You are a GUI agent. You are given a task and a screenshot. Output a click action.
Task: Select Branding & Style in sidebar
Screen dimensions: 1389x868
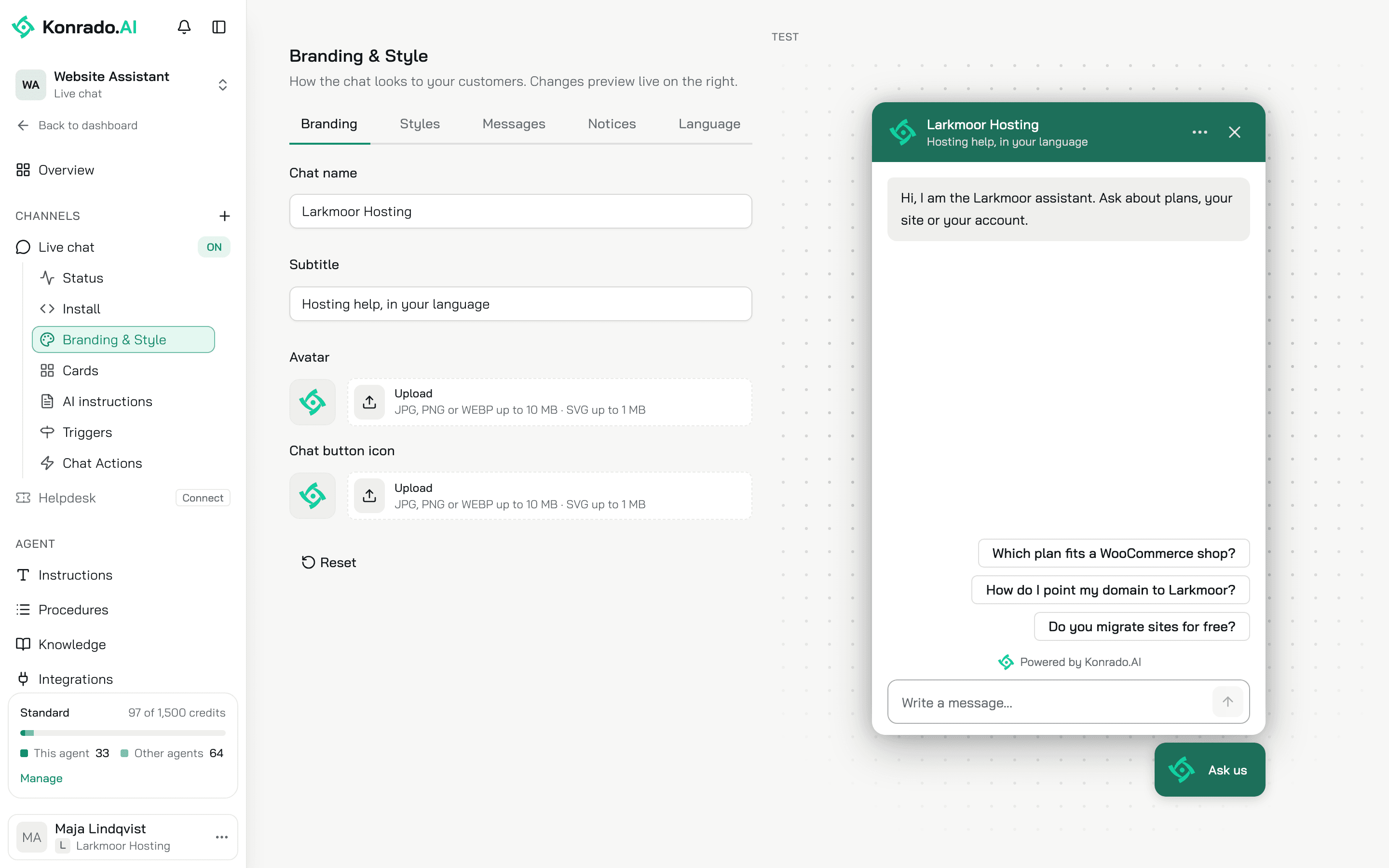(x=123, y=339)
